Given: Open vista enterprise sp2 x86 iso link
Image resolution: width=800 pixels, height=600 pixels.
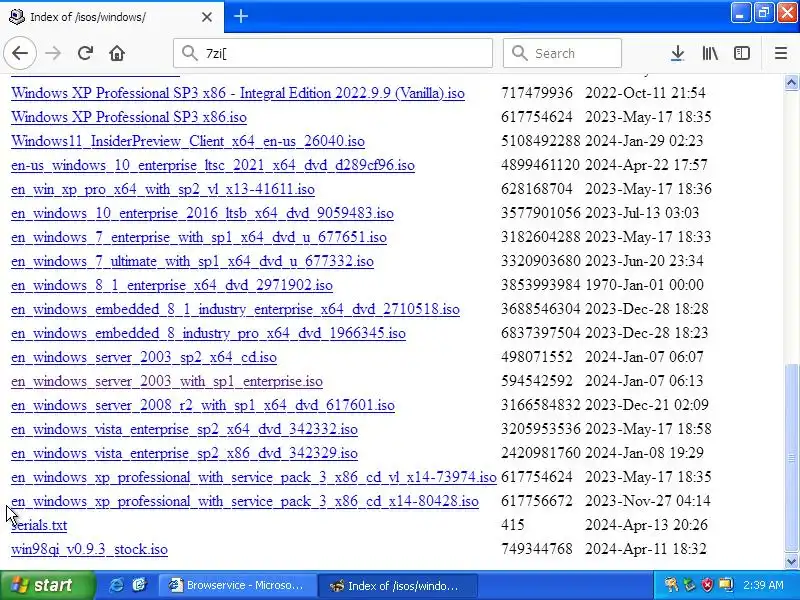Looking at the screenshot, I should (x=184, y=453).
